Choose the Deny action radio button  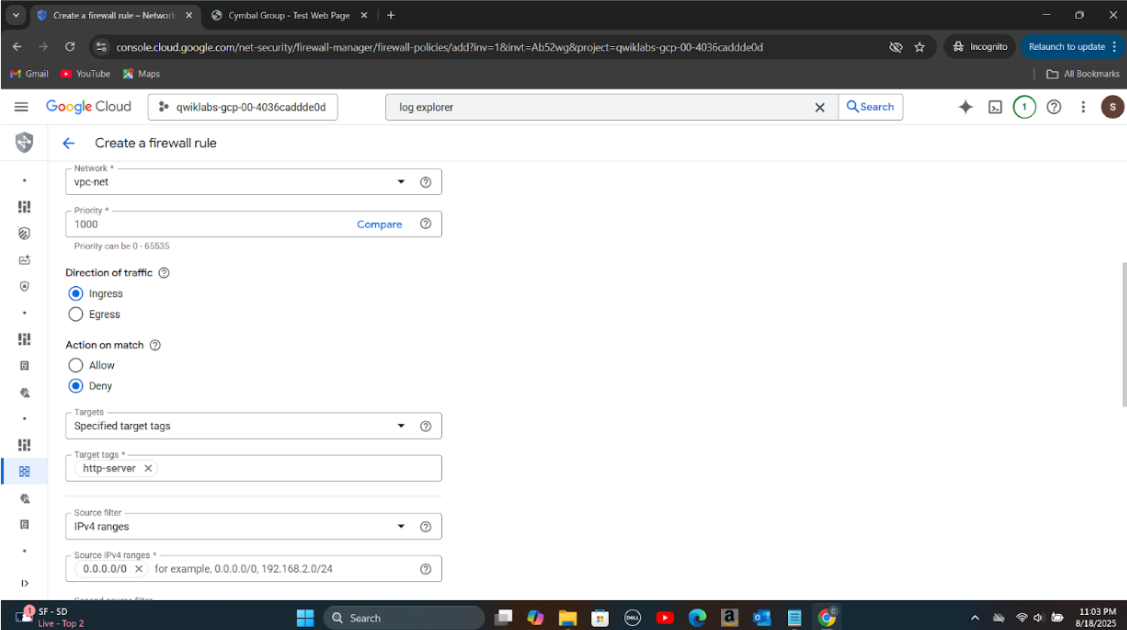[x=76, y=386]
